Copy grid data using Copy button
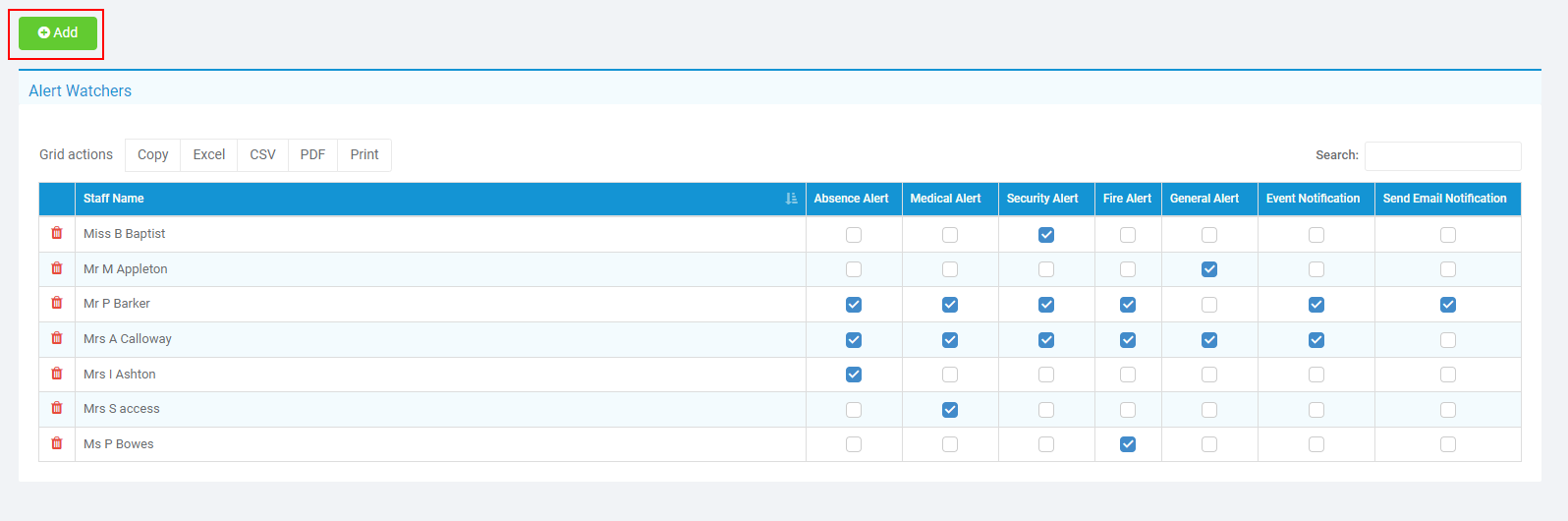Screen dimensions: 1568x521 tap(152, 155)
